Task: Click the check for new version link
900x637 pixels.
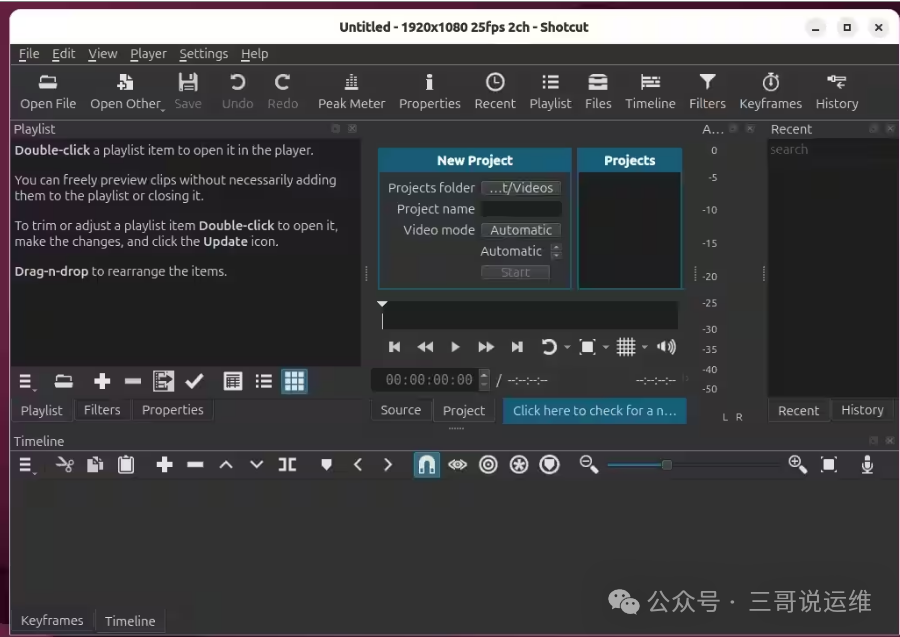Action: [594, 410]
